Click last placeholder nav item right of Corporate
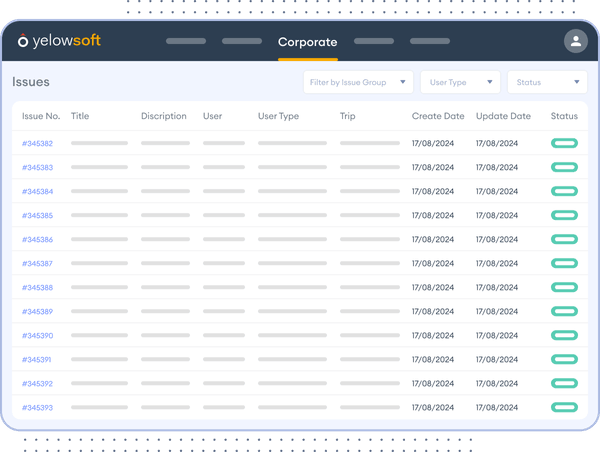Viewport: 600px width, 452px height. [x=430, y=42]
